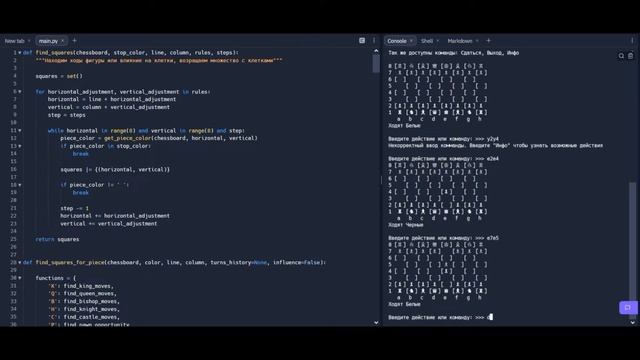Click 'return squares' on line 25

click(57, 240)
